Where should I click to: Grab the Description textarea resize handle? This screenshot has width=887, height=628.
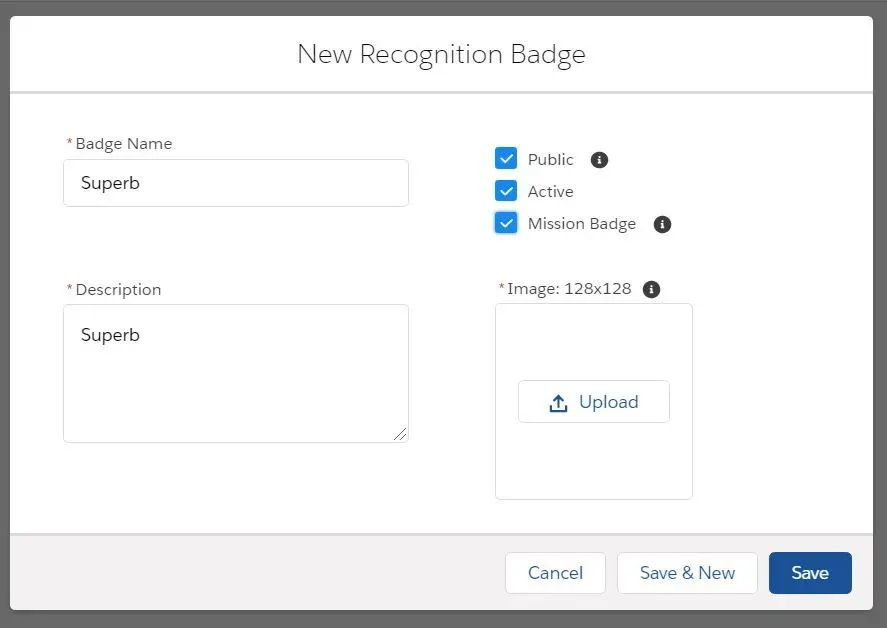[x=400, y=434]
